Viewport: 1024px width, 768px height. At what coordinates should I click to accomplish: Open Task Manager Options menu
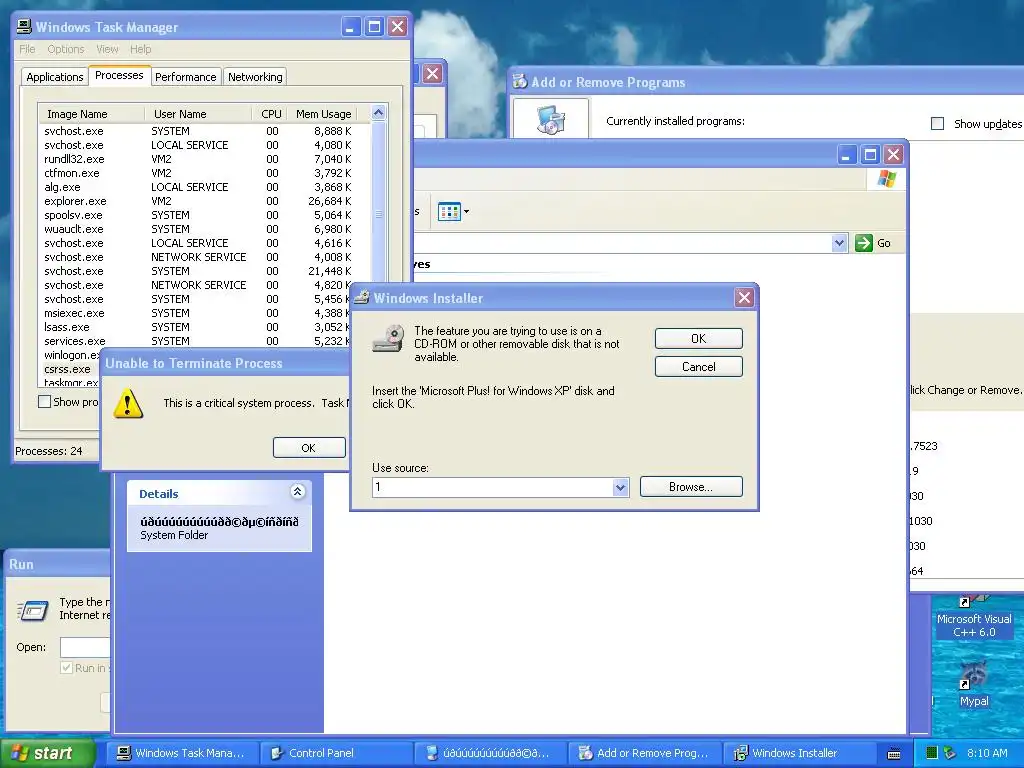click(x=65, y=49)
